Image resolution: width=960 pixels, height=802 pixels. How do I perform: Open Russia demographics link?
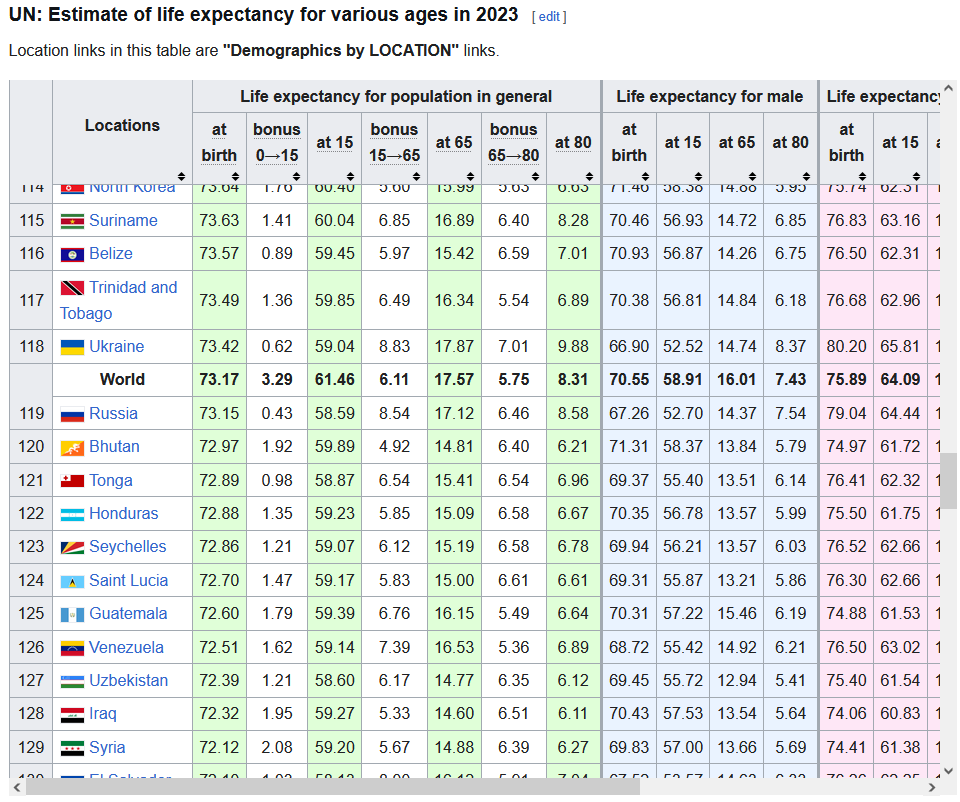click(113, 413)
